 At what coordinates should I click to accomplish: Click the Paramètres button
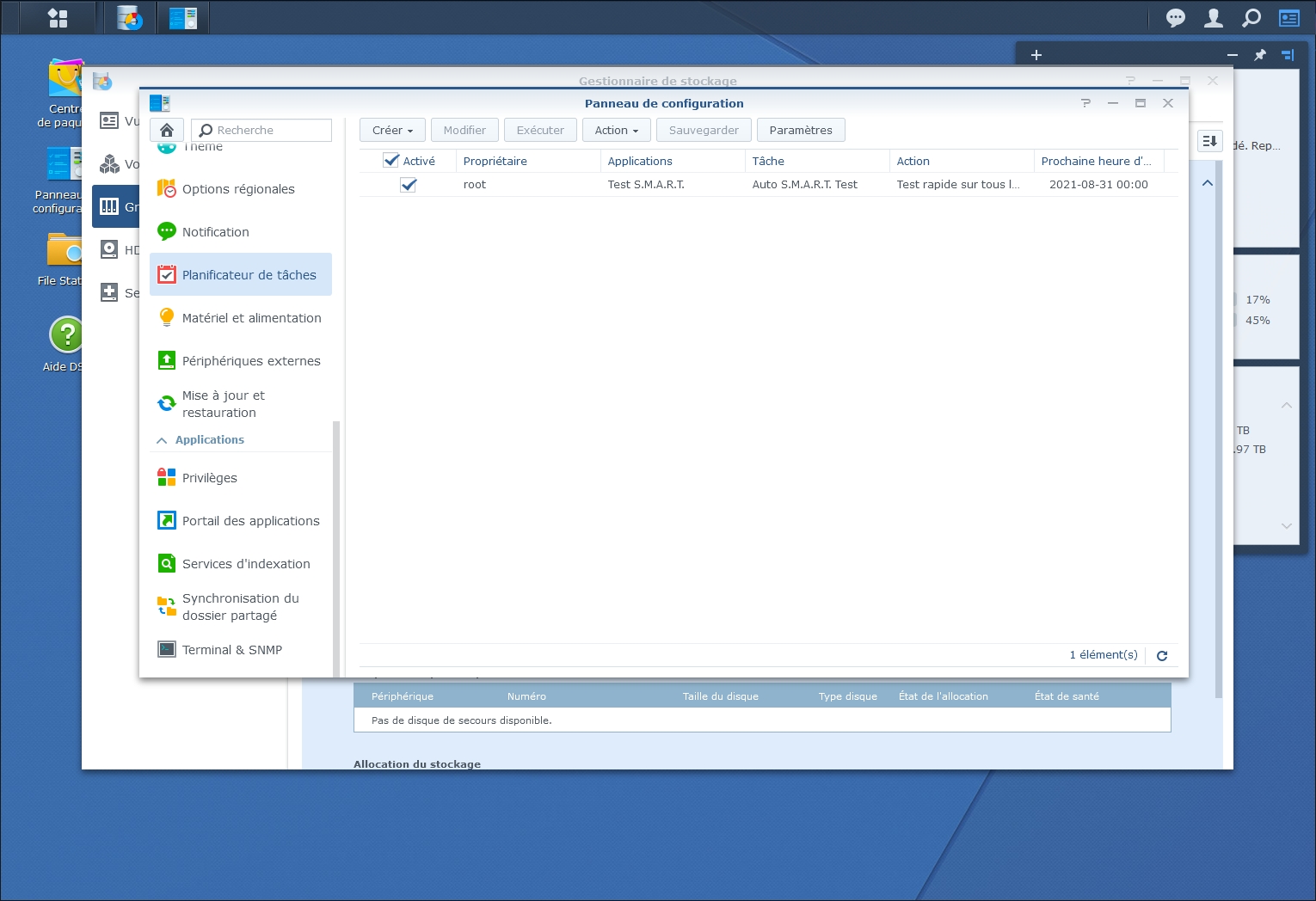coord(800,131)
